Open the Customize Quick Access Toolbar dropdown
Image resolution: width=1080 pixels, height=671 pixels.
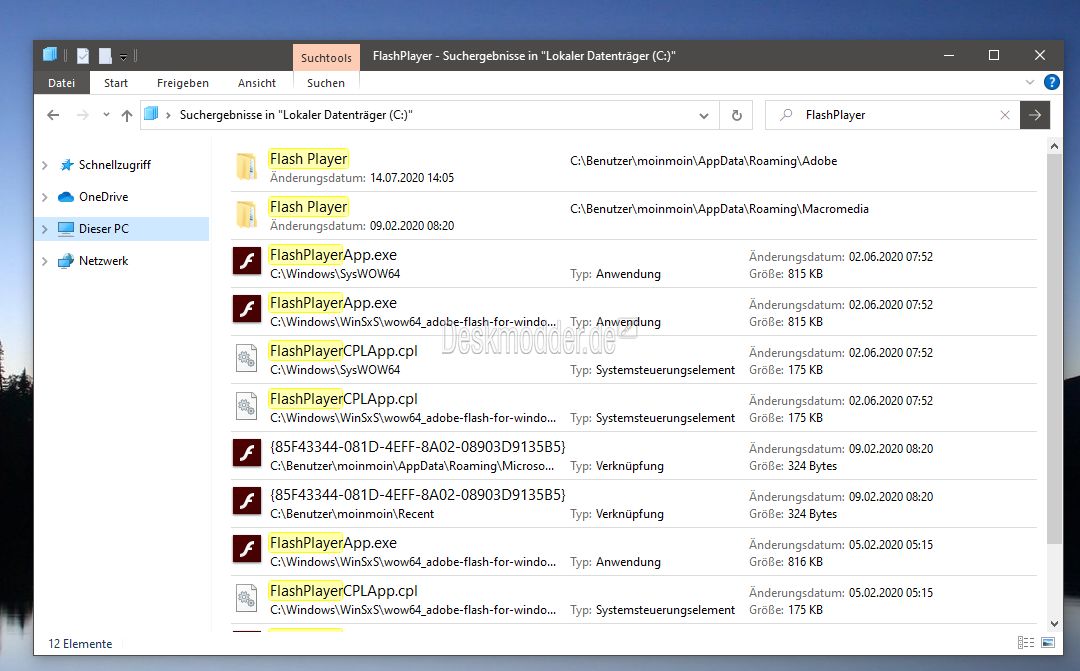pos(123,56)
